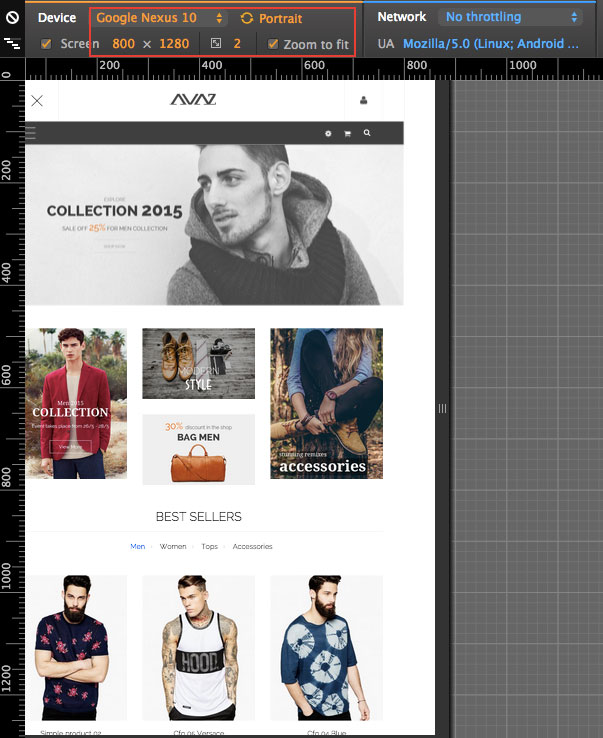Open the Google Nexus 10 device dropdown
This screenshot has height=738, width=603.
(160, 18)
